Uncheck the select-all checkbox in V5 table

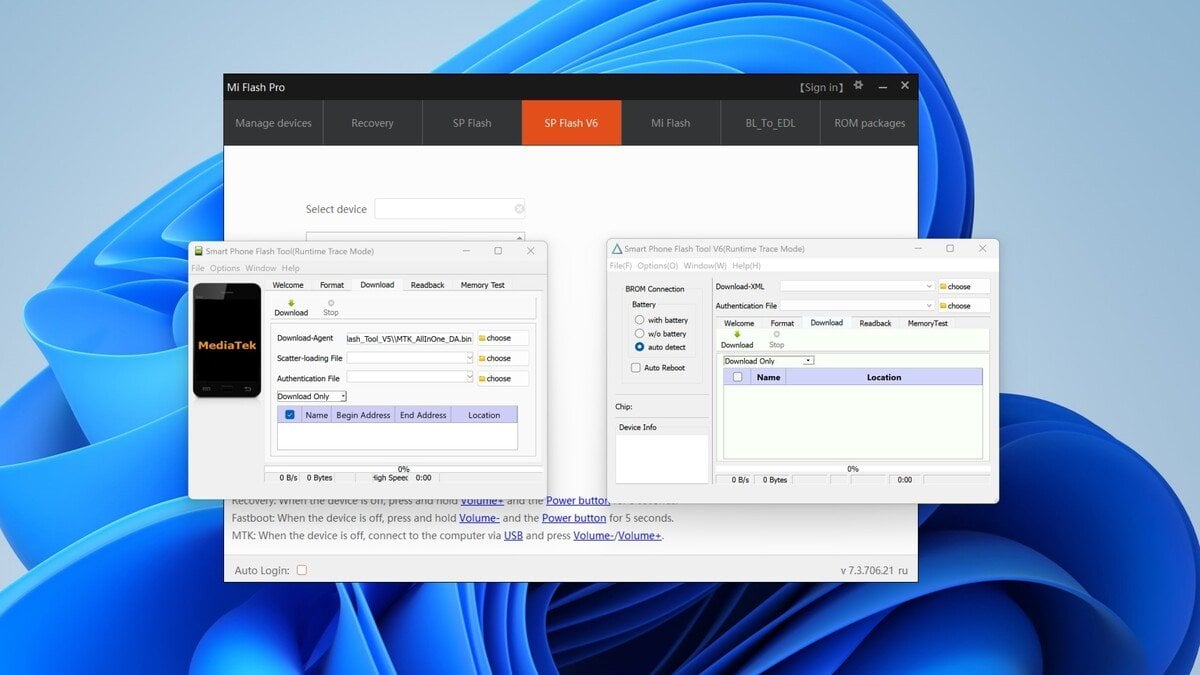point(290,414)
